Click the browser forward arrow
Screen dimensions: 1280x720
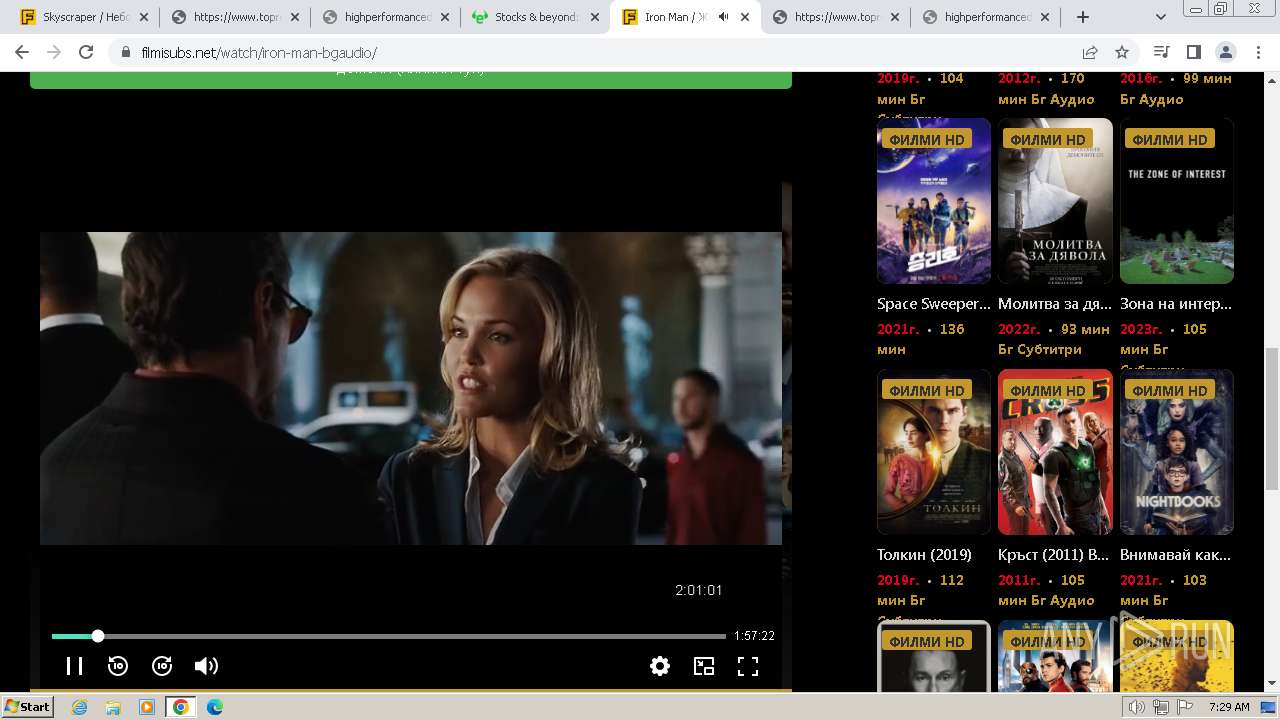click(x=54, y=52)
